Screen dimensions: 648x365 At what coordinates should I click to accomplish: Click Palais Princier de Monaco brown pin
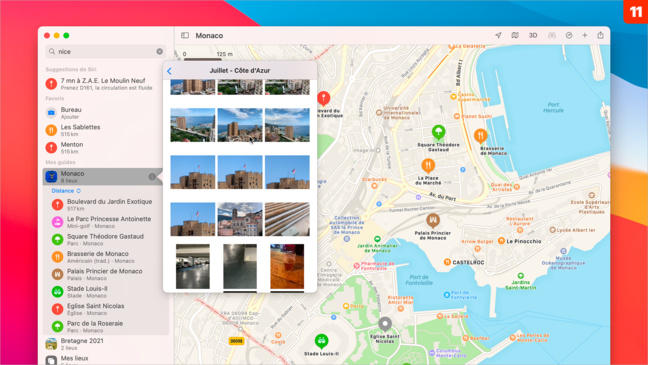tap(433, 220)
